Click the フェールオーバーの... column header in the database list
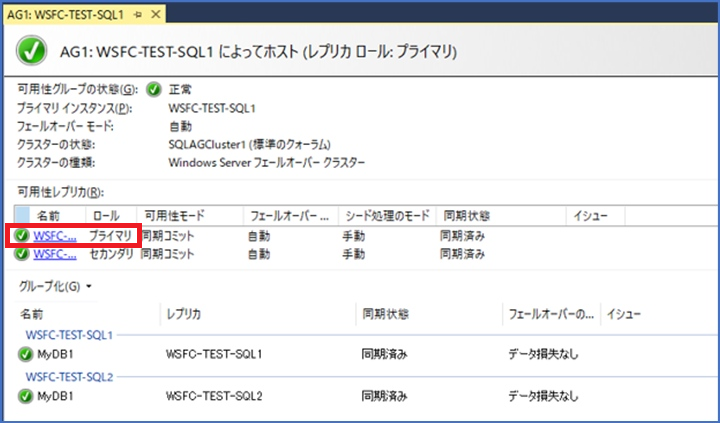 551,314
